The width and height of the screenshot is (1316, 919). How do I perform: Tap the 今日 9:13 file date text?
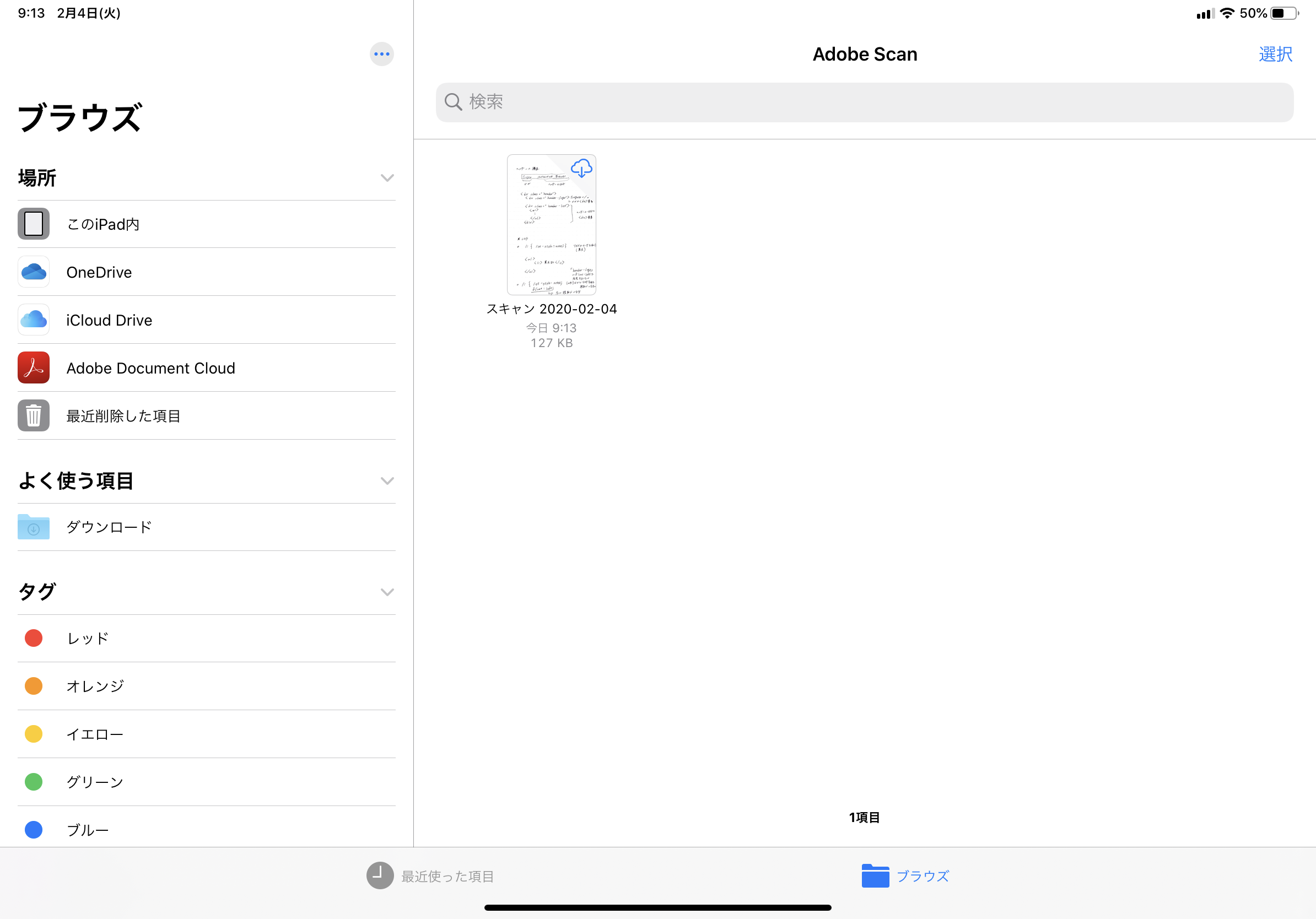coord(552,328)
